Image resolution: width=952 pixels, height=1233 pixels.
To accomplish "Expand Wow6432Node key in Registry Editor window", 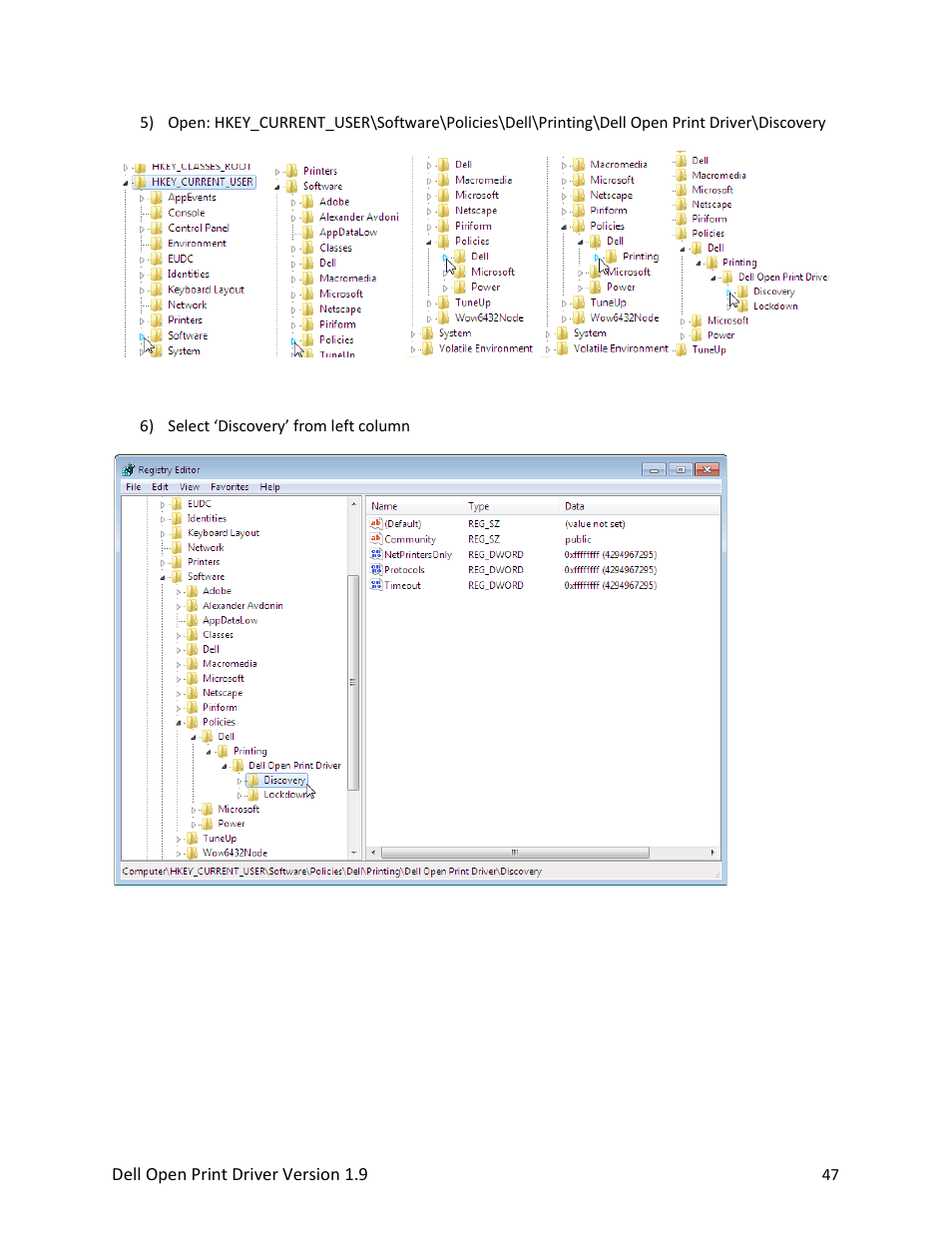I will [179, 854].
